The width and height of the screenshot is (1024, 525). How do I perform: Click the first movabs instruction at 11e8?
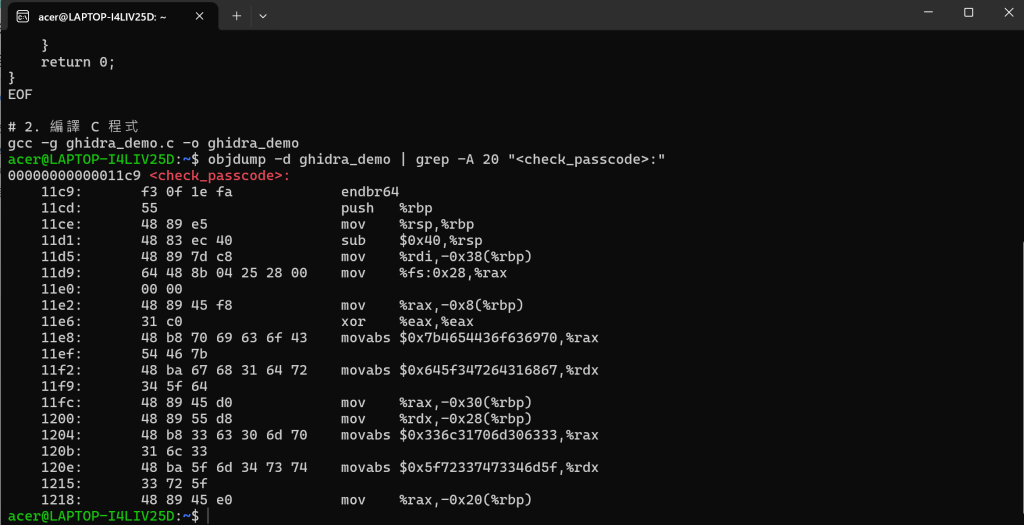click(x=469, y=338)
